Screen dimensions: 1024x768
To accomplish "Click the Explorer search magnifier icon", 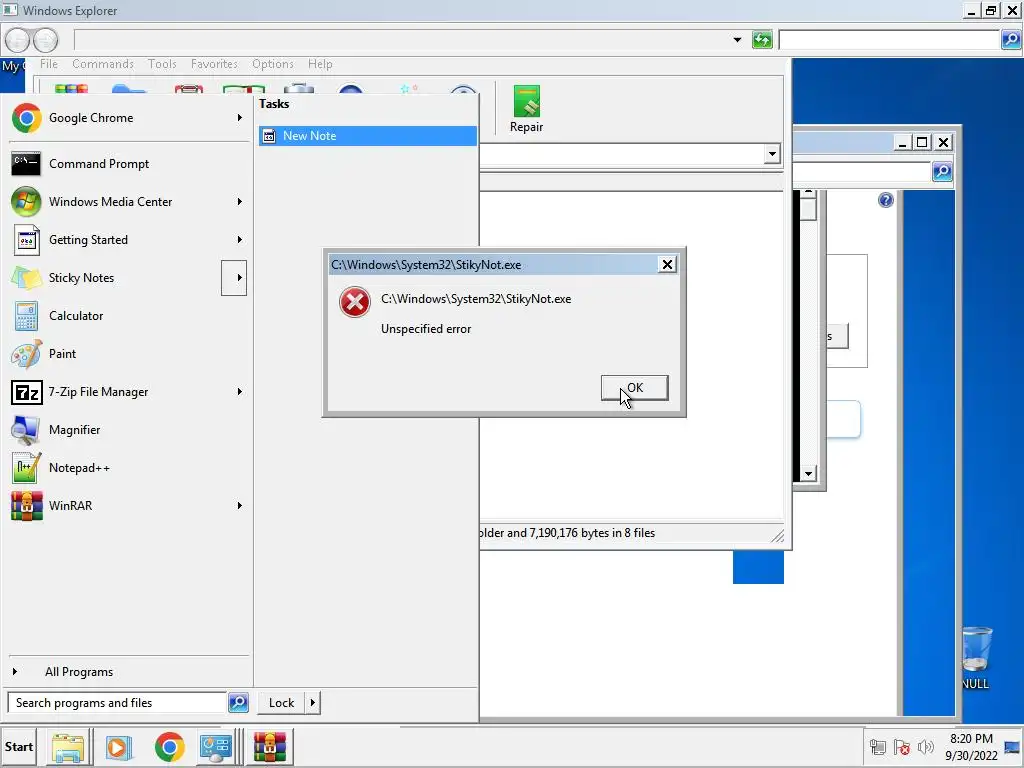I will click(1011, 40).
